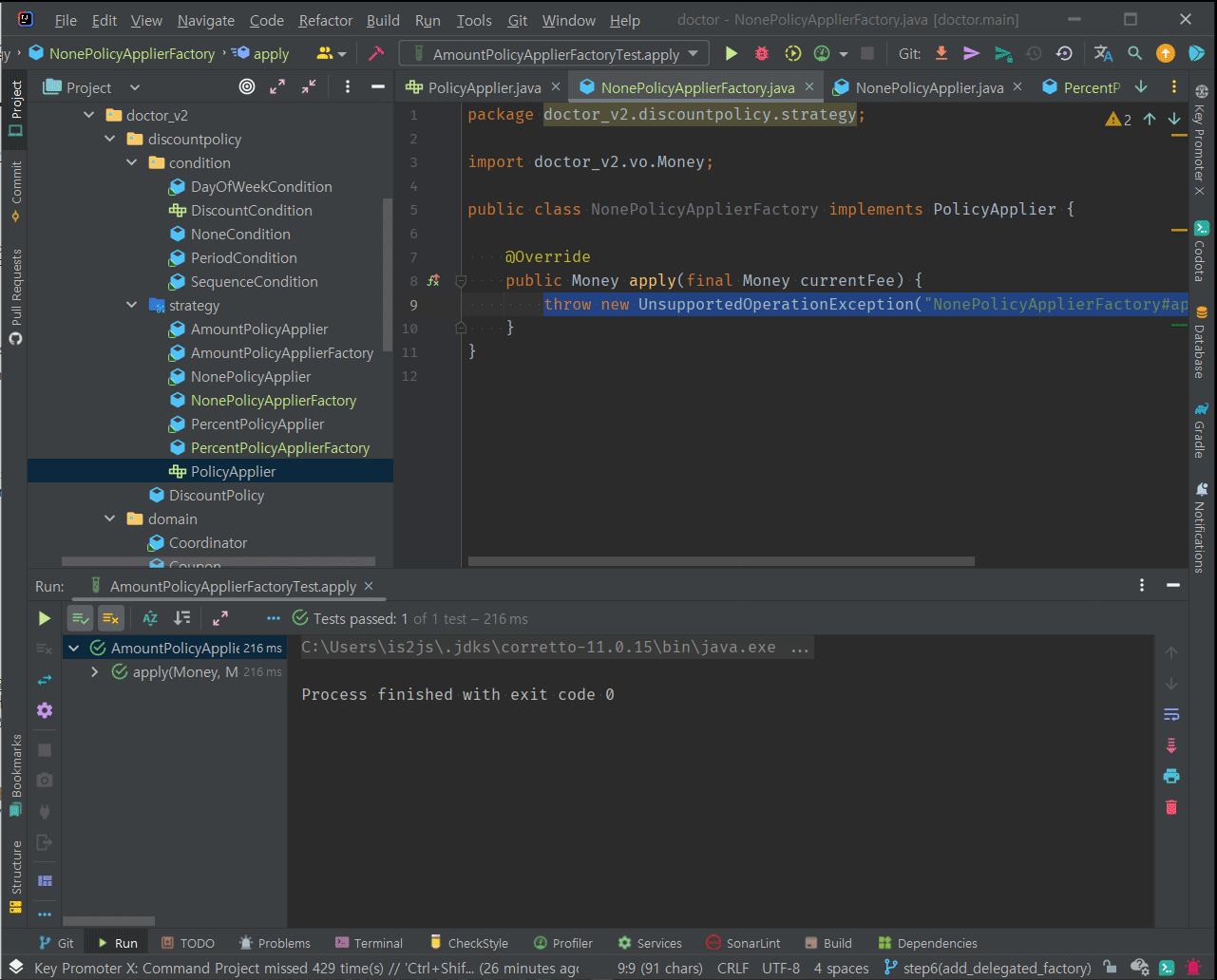
Task: Open the AmountPolicyApplierFactoryTest.apply run configuration dropdown
Action: 555,54
